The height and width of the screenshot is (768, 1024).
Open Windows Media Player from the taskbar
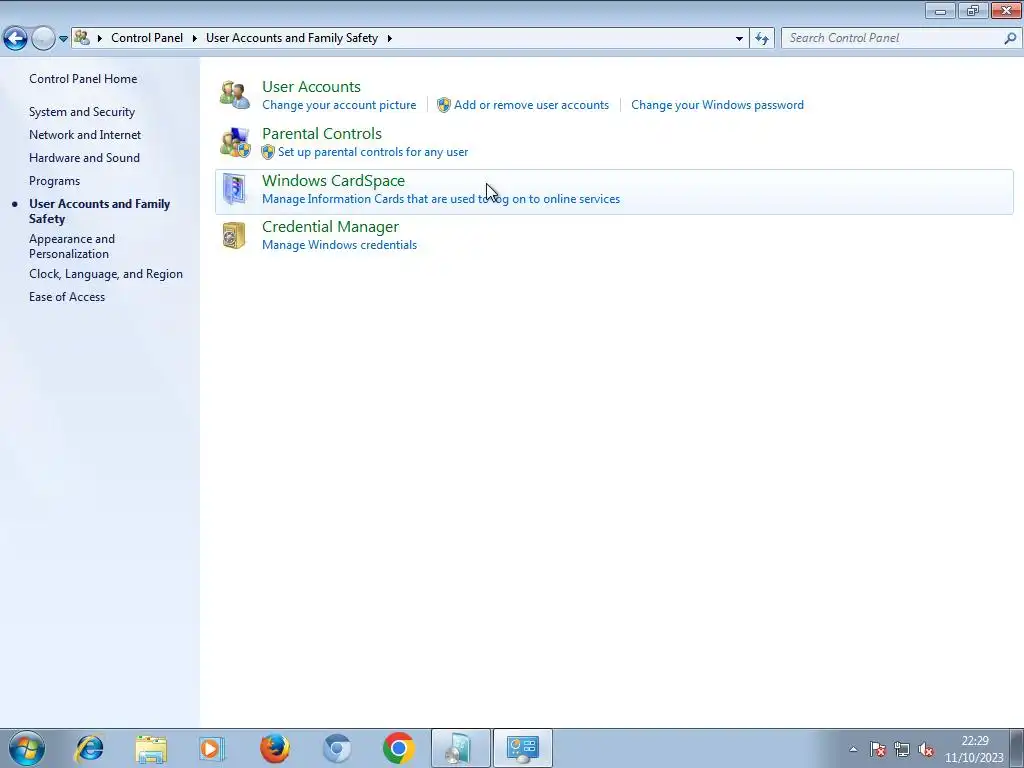coord(212,748)
